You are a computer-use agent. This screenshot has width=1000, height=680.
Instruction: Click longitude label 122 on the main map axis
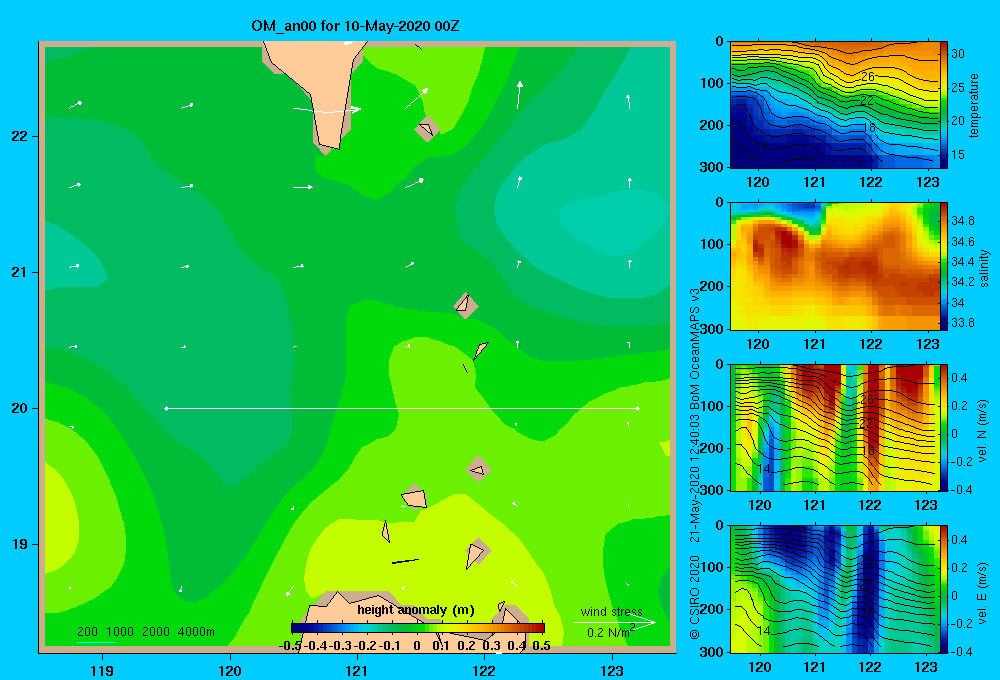(x=485, y=670)
